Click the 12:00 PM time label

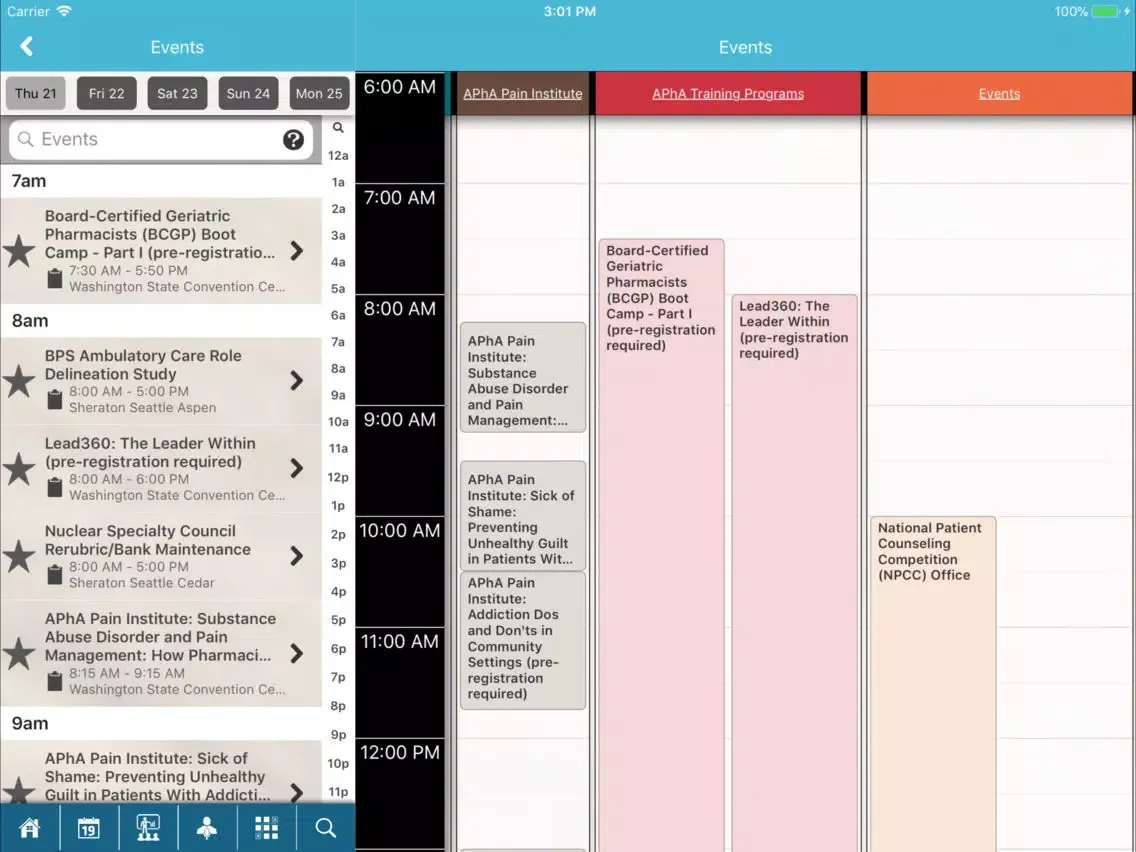point(400,752)
